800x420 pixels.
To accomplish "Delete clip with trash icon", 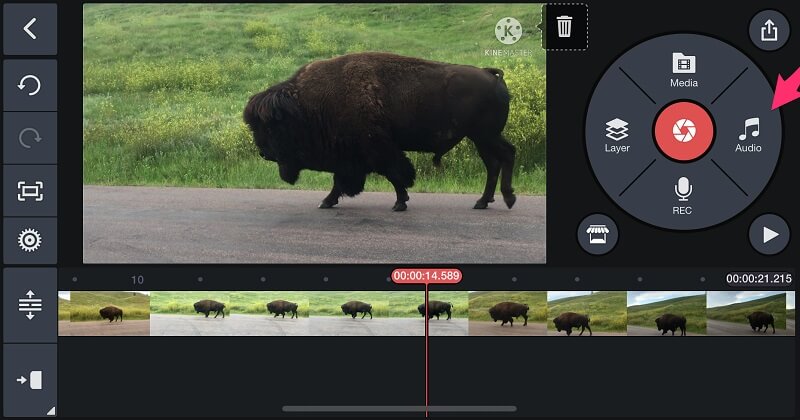I will (x=565, y=27).
